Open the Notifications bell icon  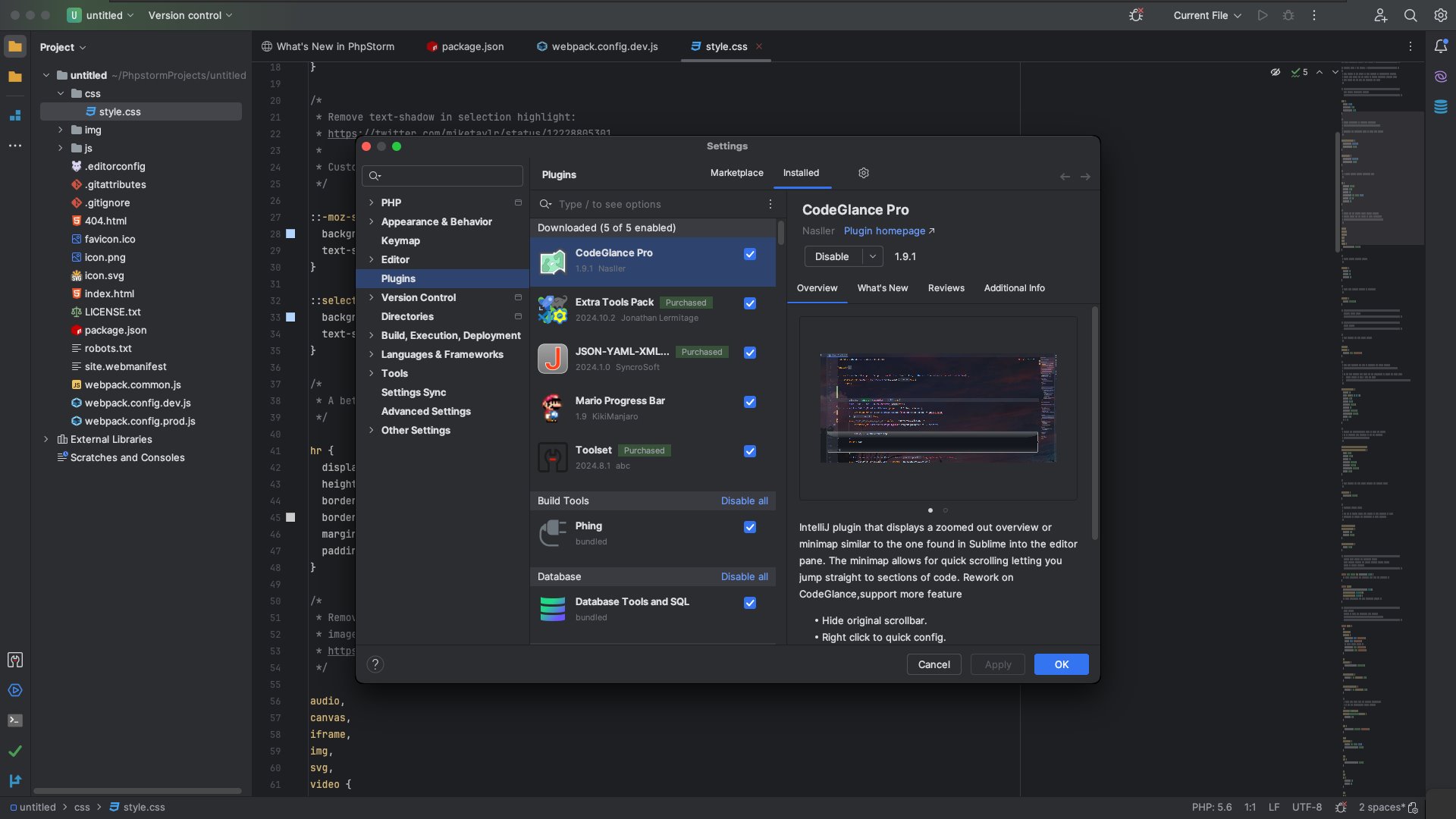point(1441,46)
